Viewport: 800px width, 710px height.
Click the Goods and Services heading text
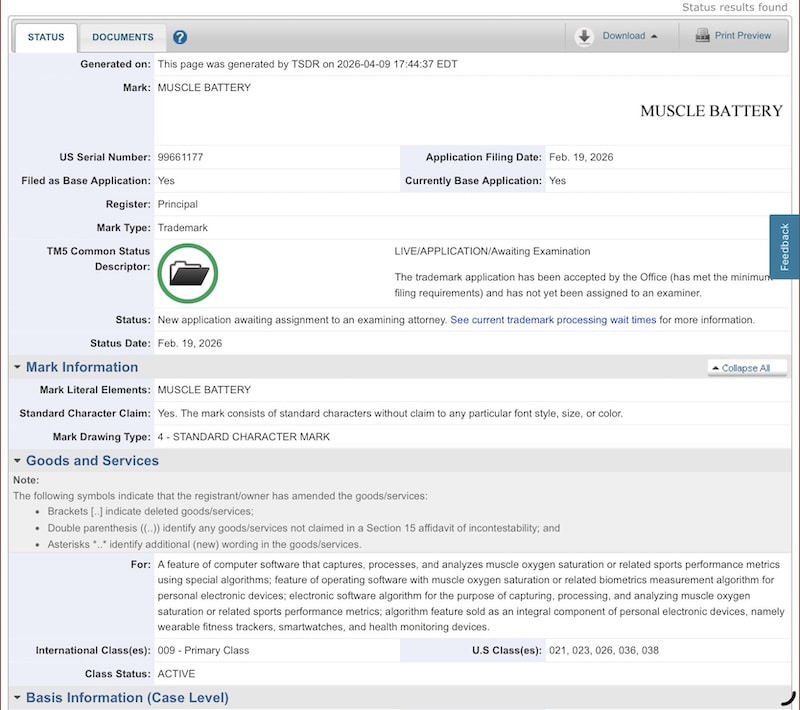(92, 461)
